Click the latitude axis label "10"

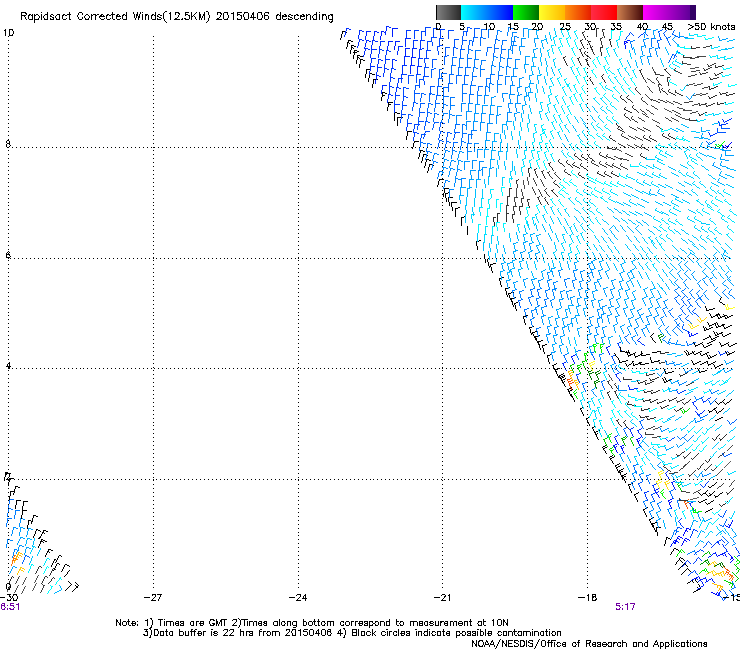pos(8,33)
